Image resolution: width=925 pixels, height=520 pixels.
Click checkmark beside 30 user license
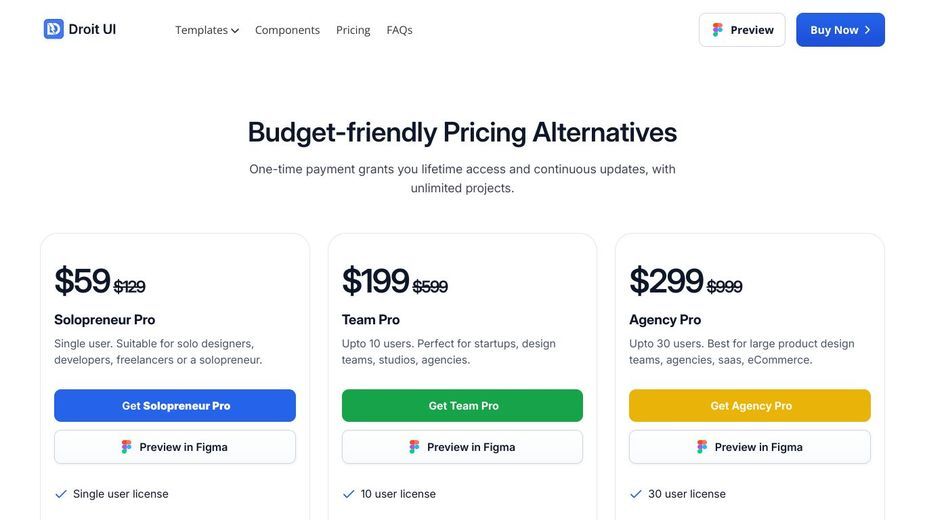click(635, 494)
